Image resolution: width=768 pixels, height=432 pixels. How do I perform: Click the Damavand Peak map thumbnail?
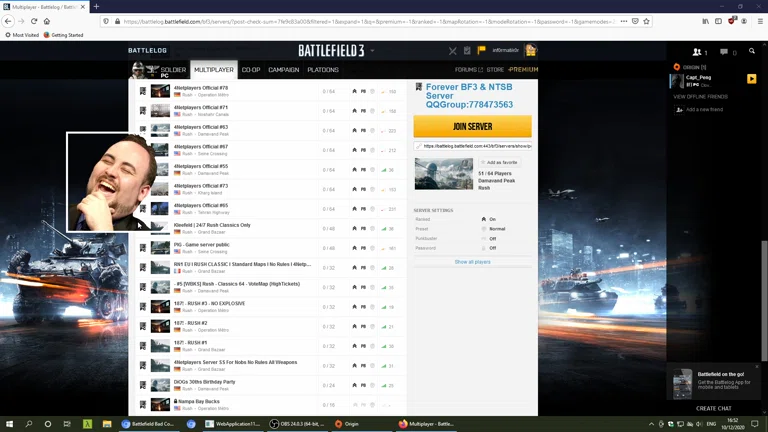[x=444, y=173]
